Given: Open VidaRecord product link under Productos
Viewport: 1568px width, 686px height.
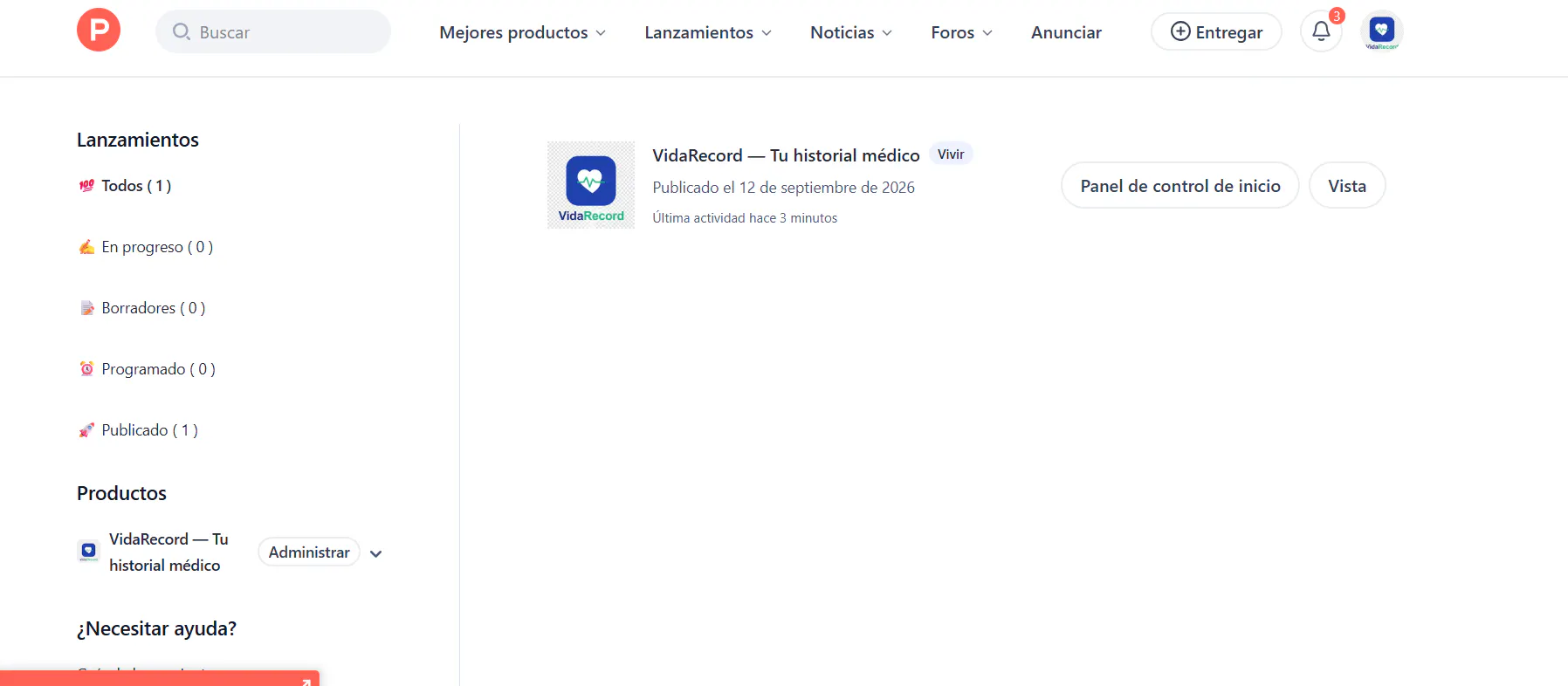Looking at the screenshot, I should point(168,552).
